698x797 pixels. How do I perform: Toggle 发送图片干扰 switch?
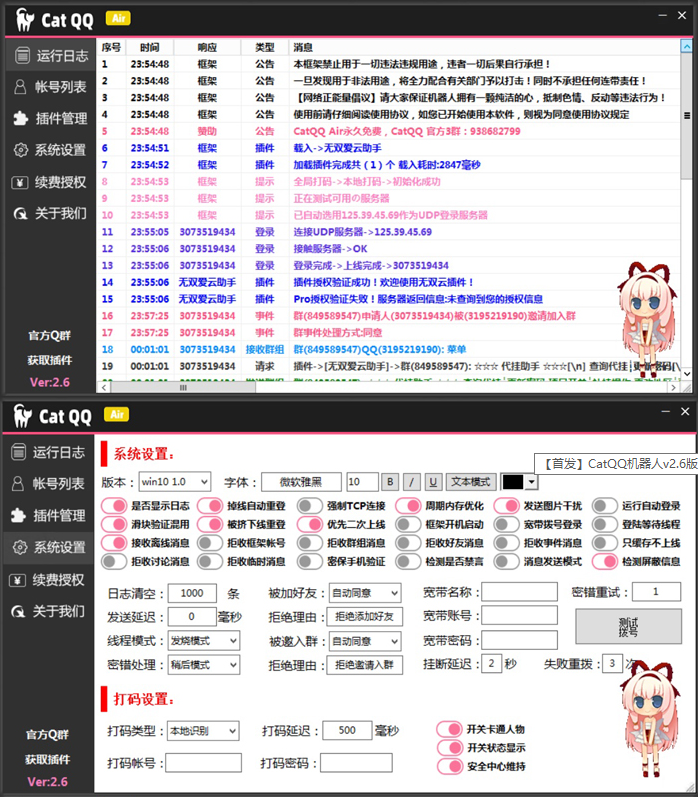pyautogui.click(x=507, y=506)
